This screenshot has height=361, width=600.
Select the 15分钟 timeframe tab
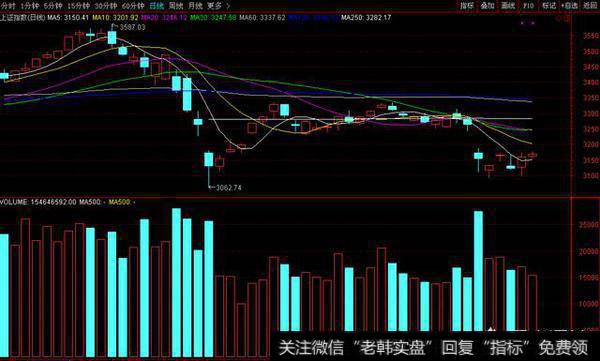tap(78, 6)
